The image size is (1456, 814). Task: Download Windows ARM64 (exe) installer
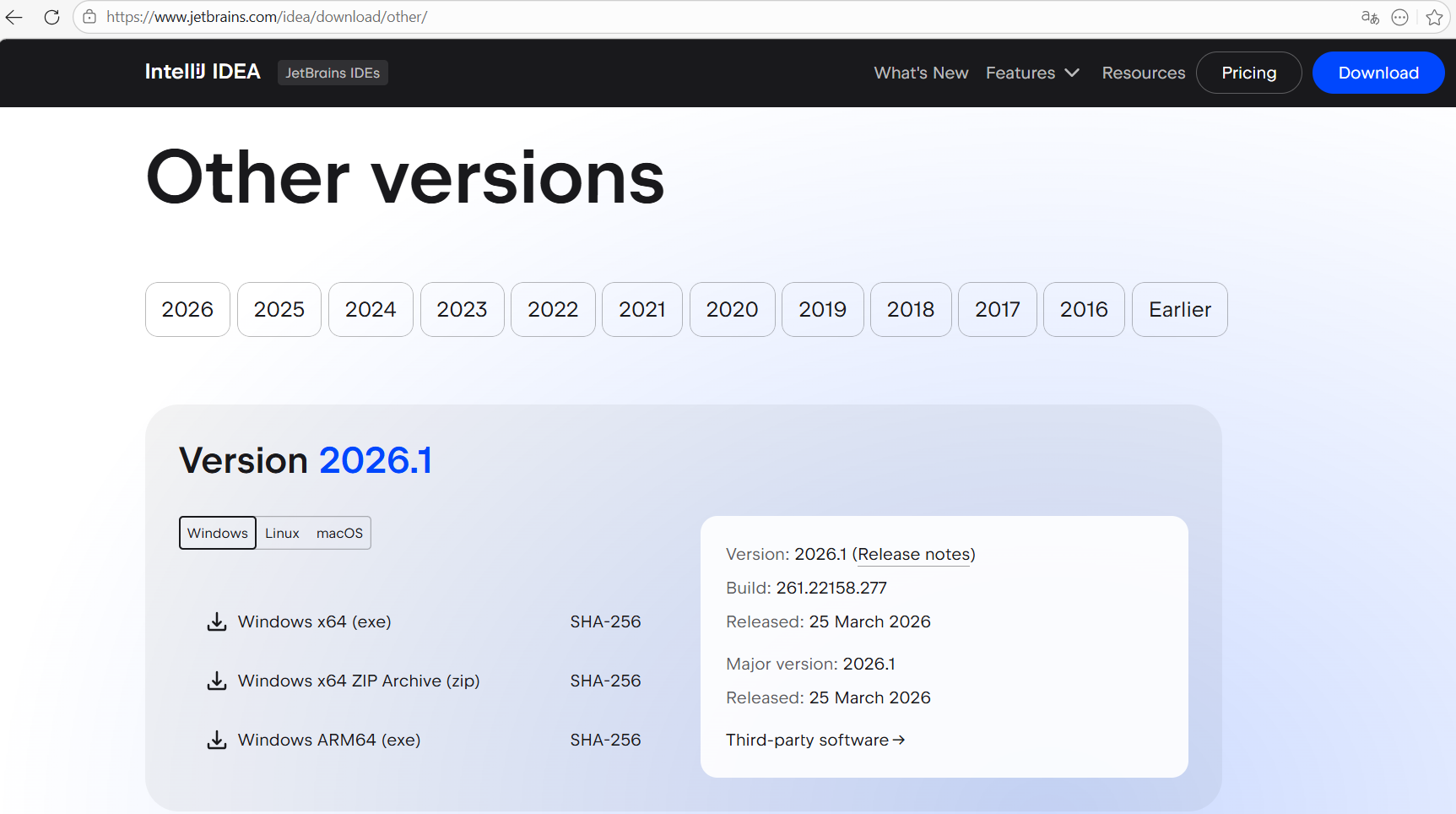329,740
